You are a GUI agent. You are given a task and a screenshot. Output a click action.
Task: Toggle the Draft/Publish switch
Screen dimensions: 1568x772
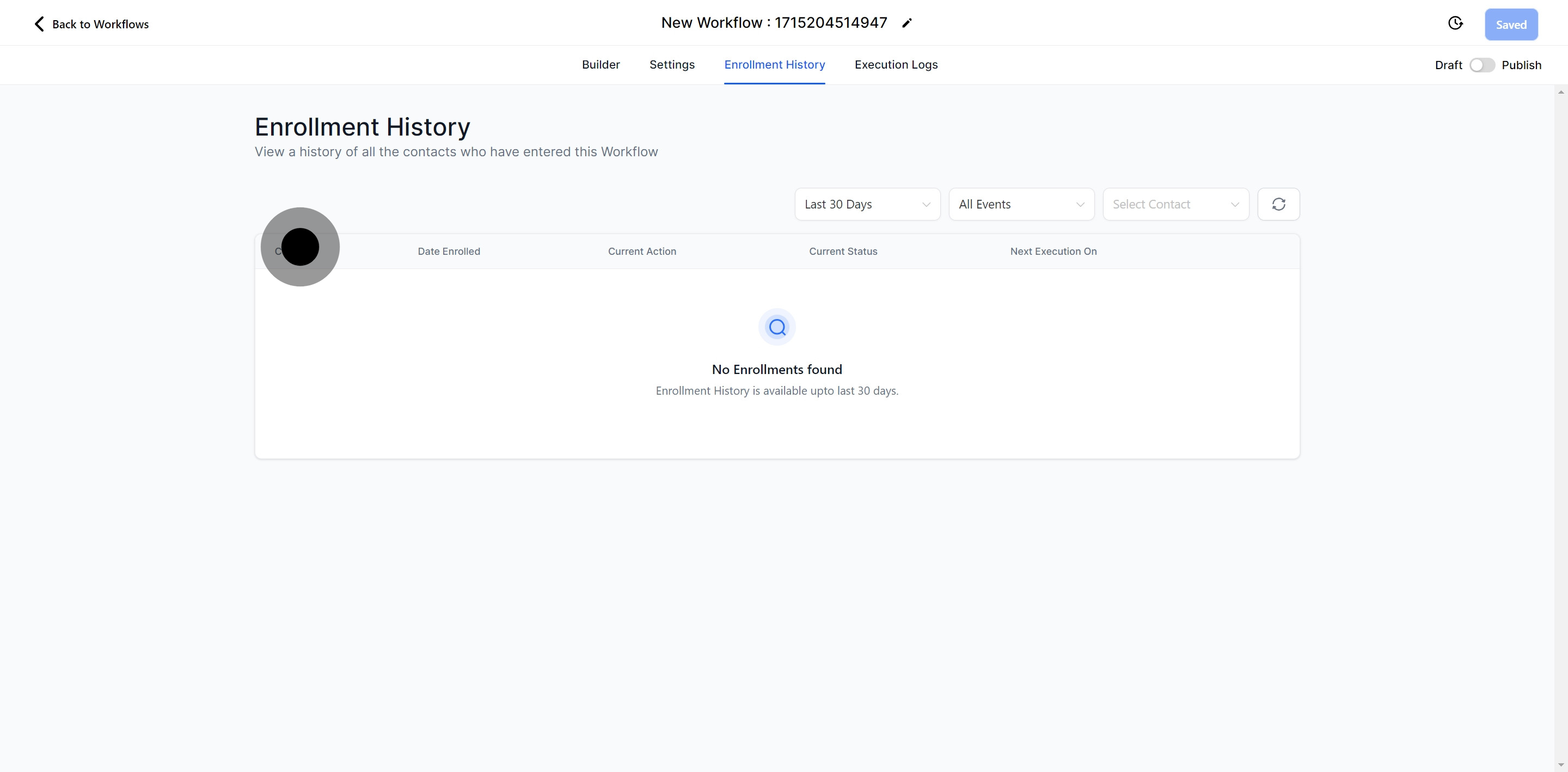[x=1481, y=65]
